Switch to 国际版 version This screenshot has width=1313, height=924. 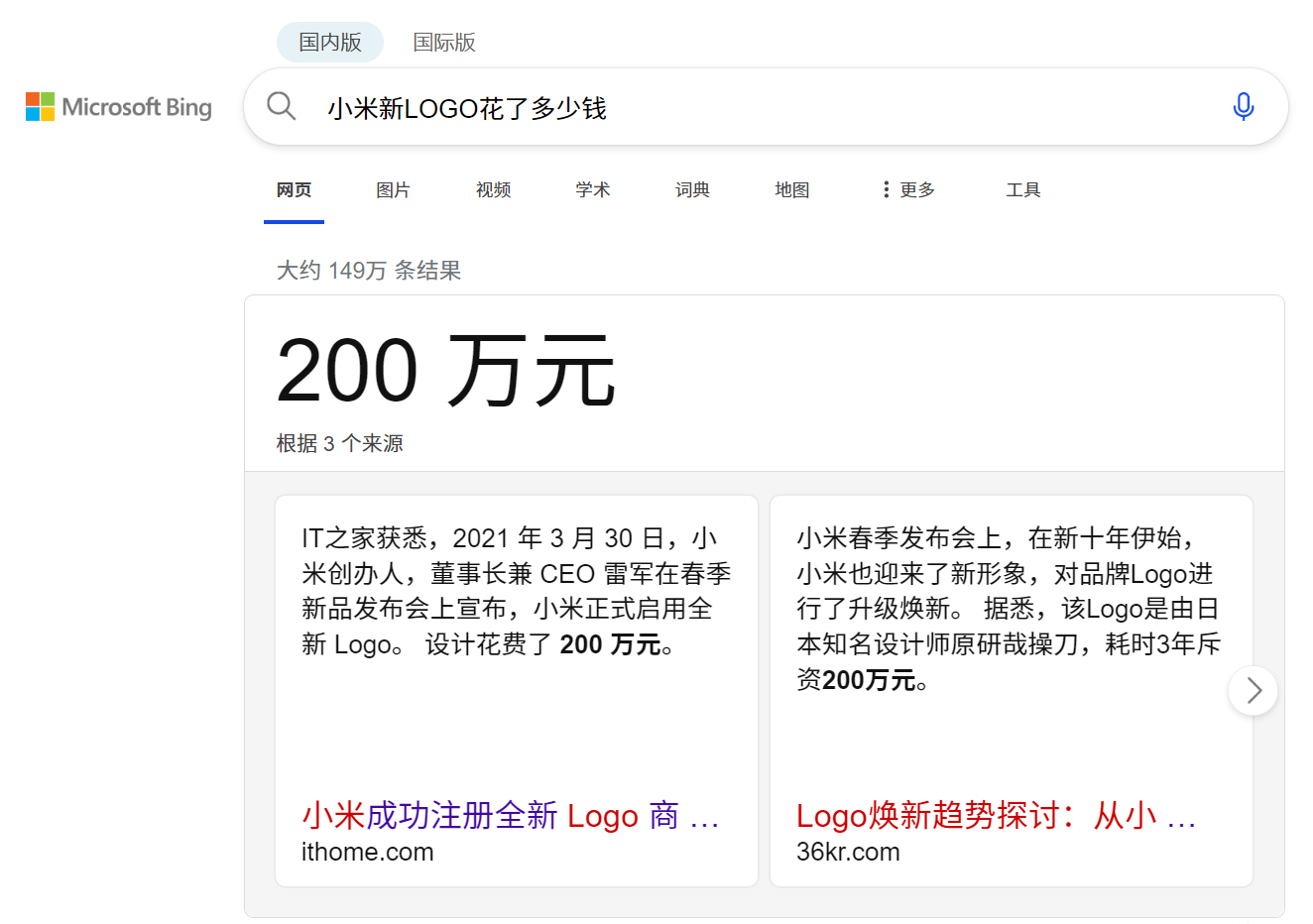coord(444,42)
